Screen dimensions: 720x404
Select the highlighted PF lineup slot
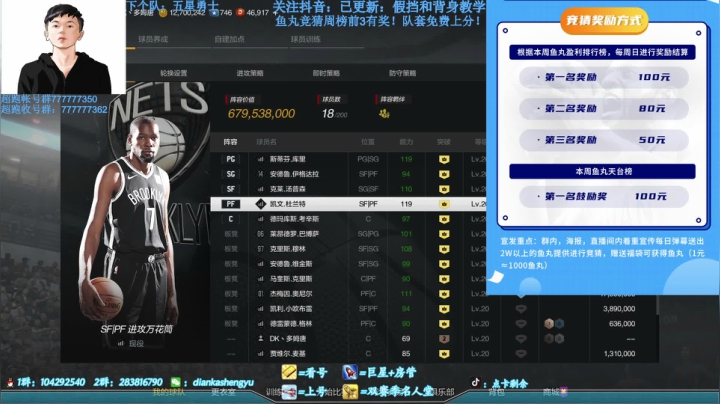(231, 204)
